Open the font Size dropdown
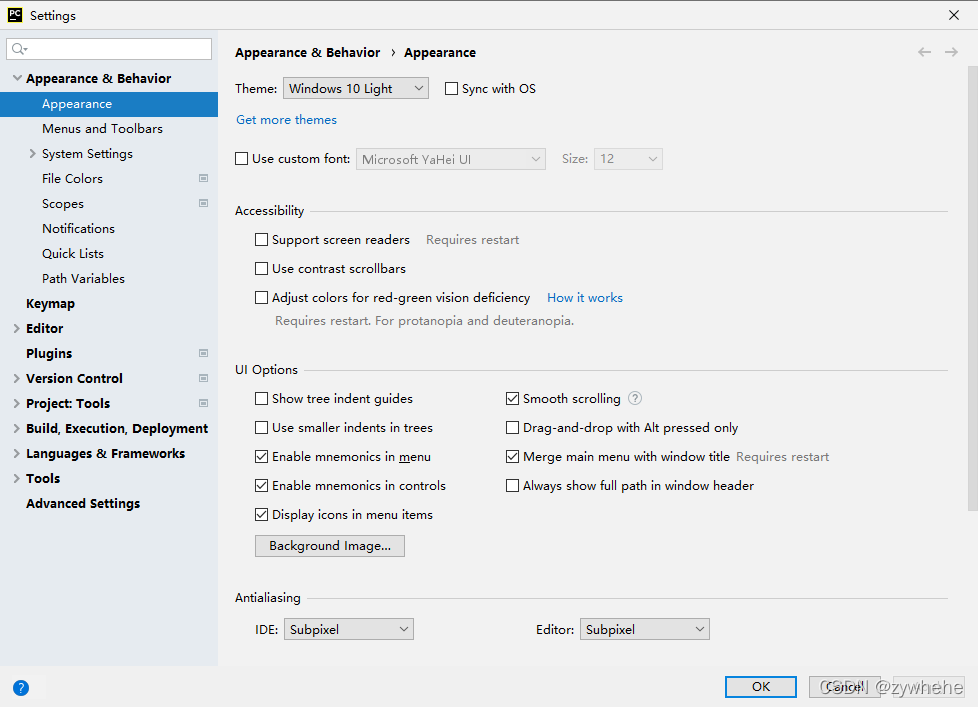This screenshot has width=978, height=707. pyautogui.click(x=628, y=159)
